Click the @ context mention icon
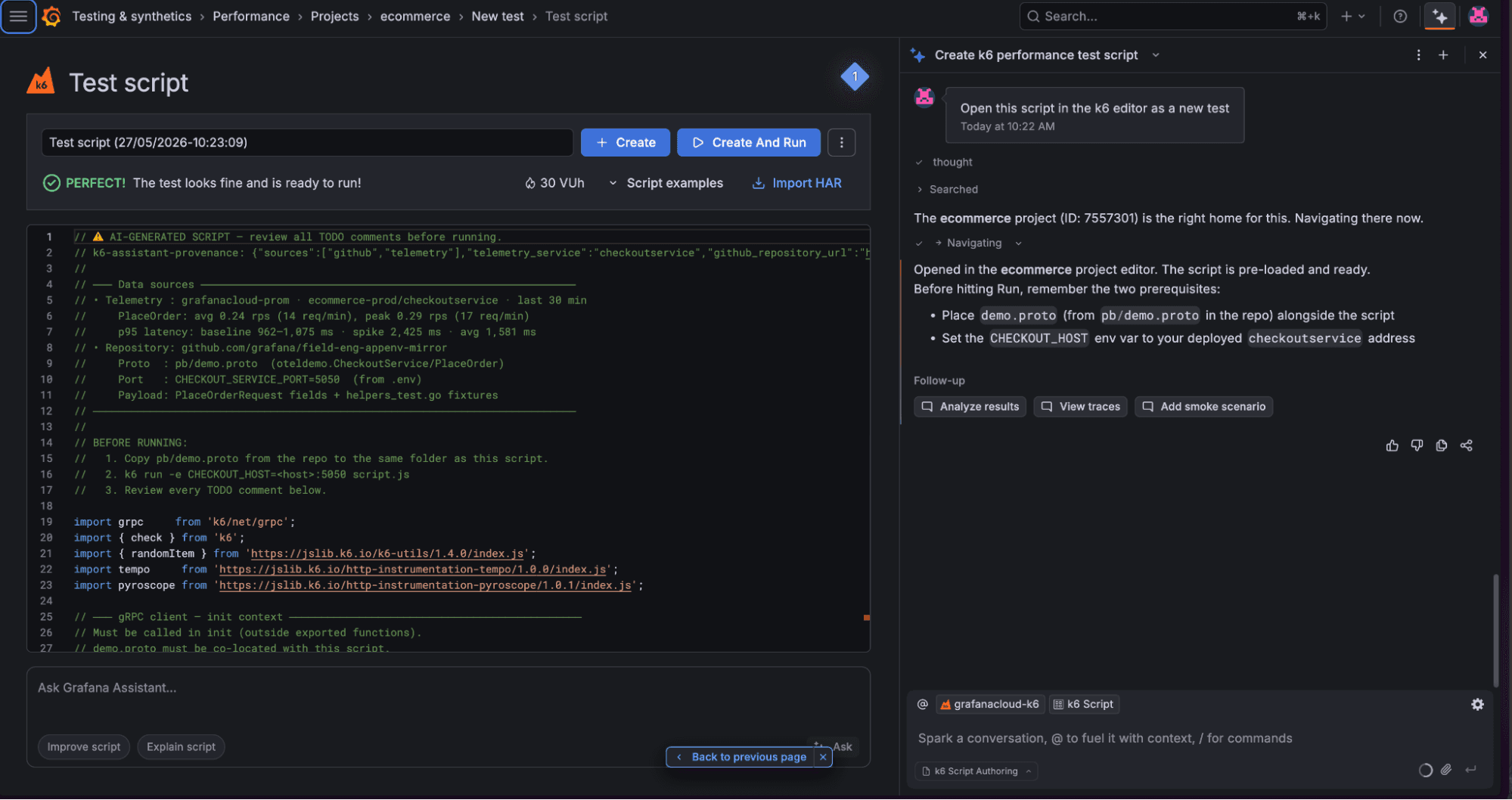 (922, 704)
